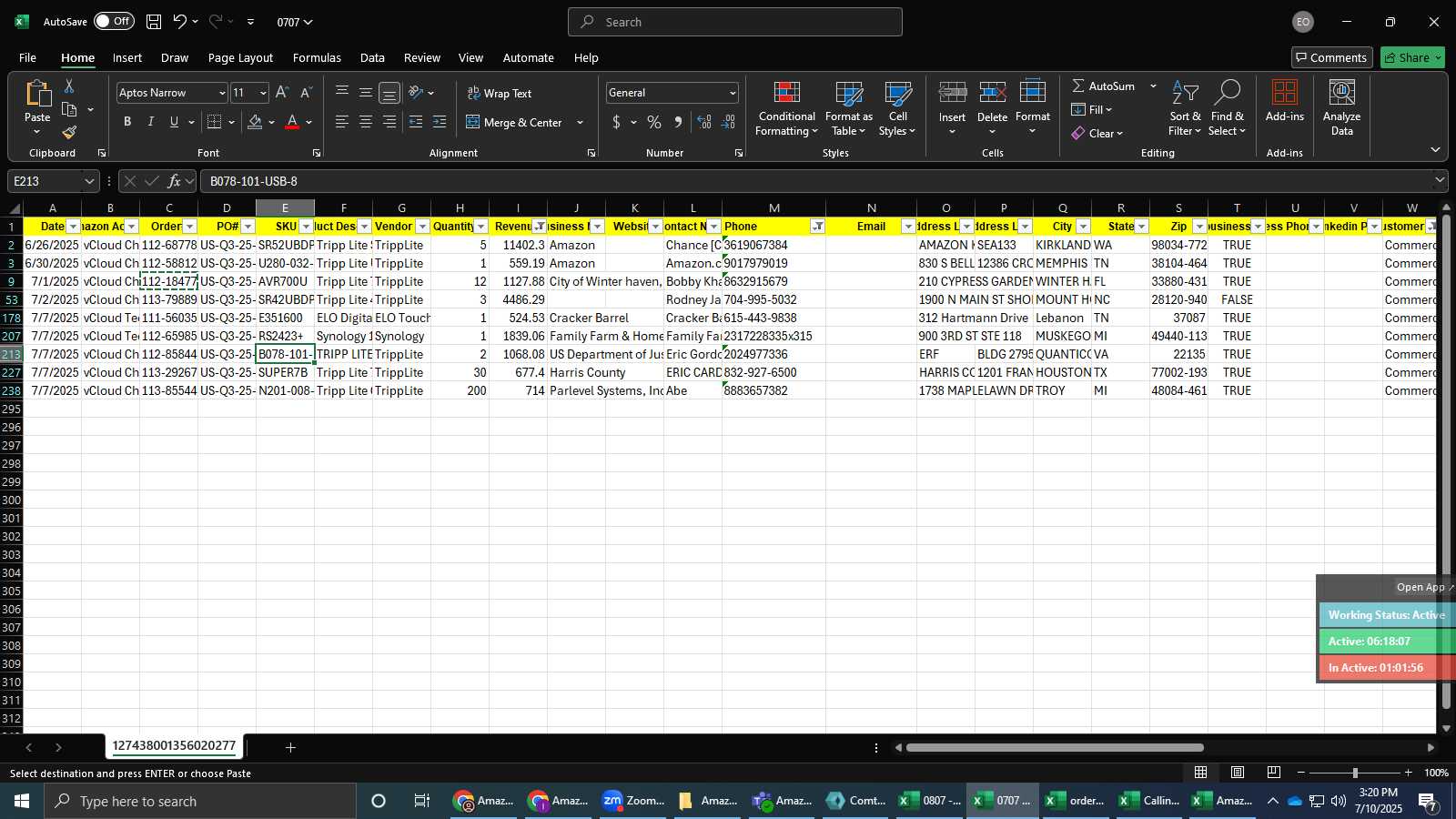The image size is (1456, 819).
Task: Click Find & Select button
Action: tap(1227, 109)
